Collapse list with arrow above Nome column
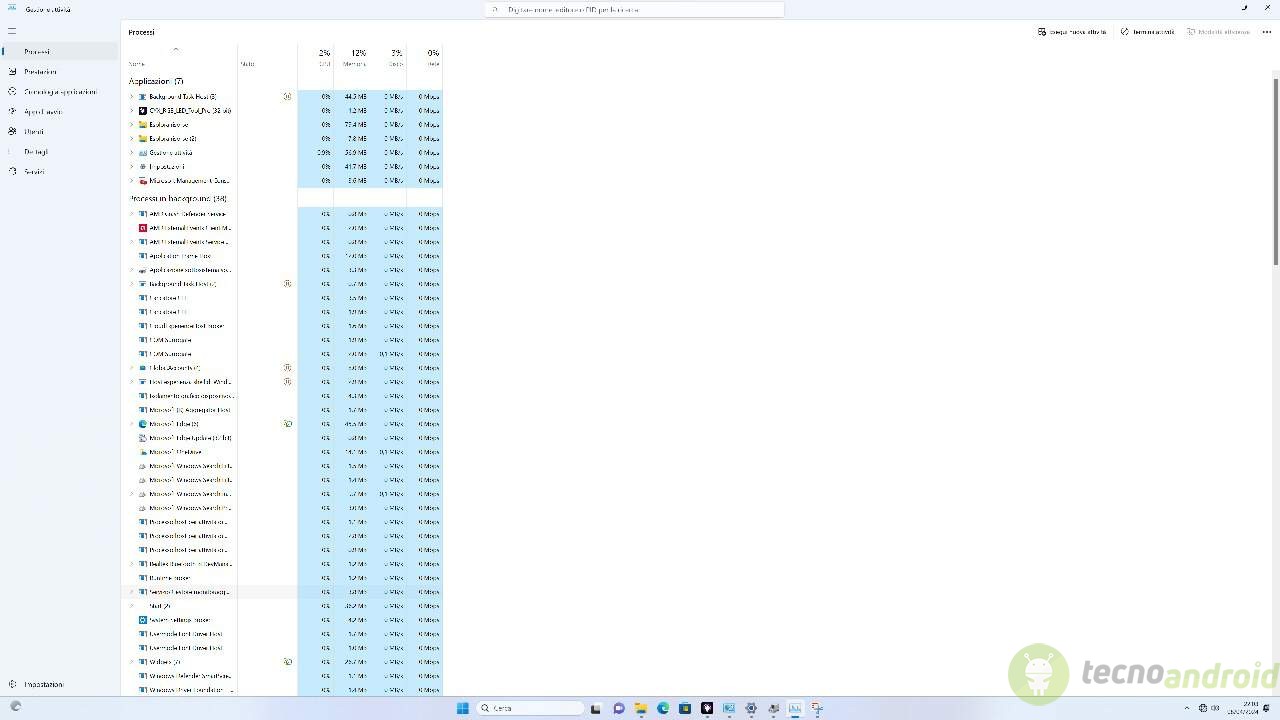Viewport: 1280px width, 720px height. click(176, 49)
